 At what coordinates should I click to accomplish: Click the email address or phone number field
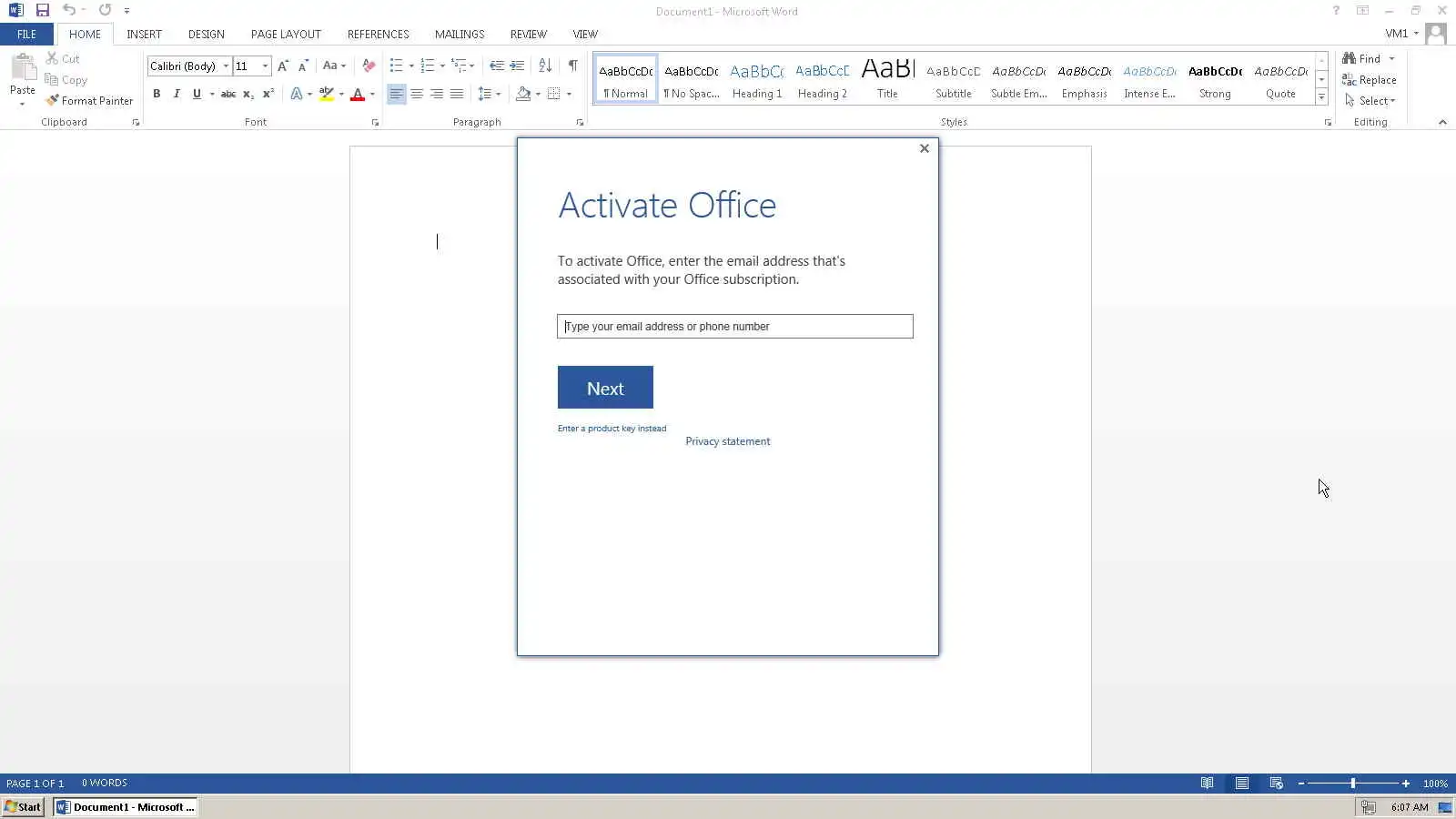pyautogui.click(x=734, y=327)
